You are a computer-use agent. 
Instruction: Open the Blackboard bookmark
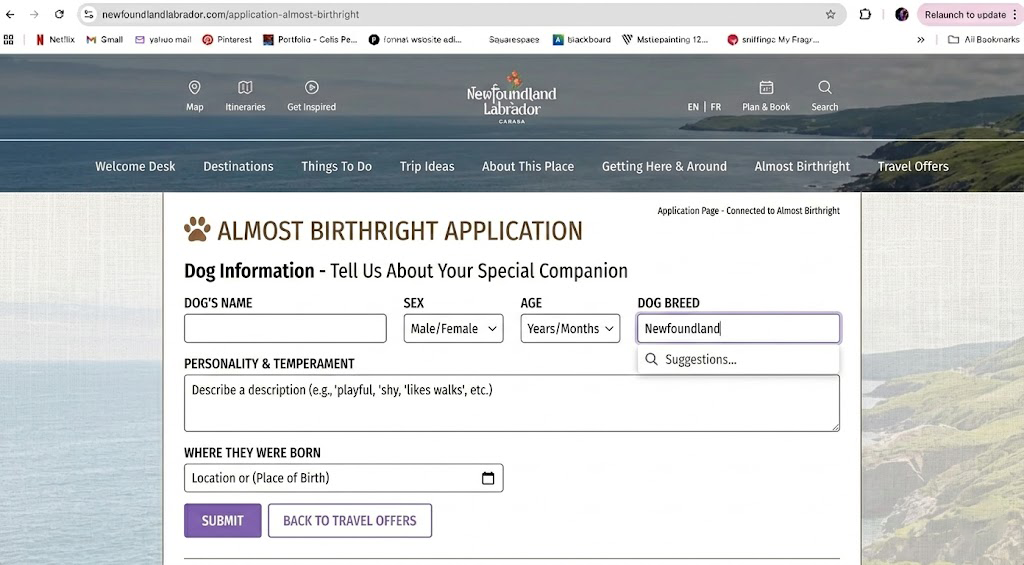point(582,40)
